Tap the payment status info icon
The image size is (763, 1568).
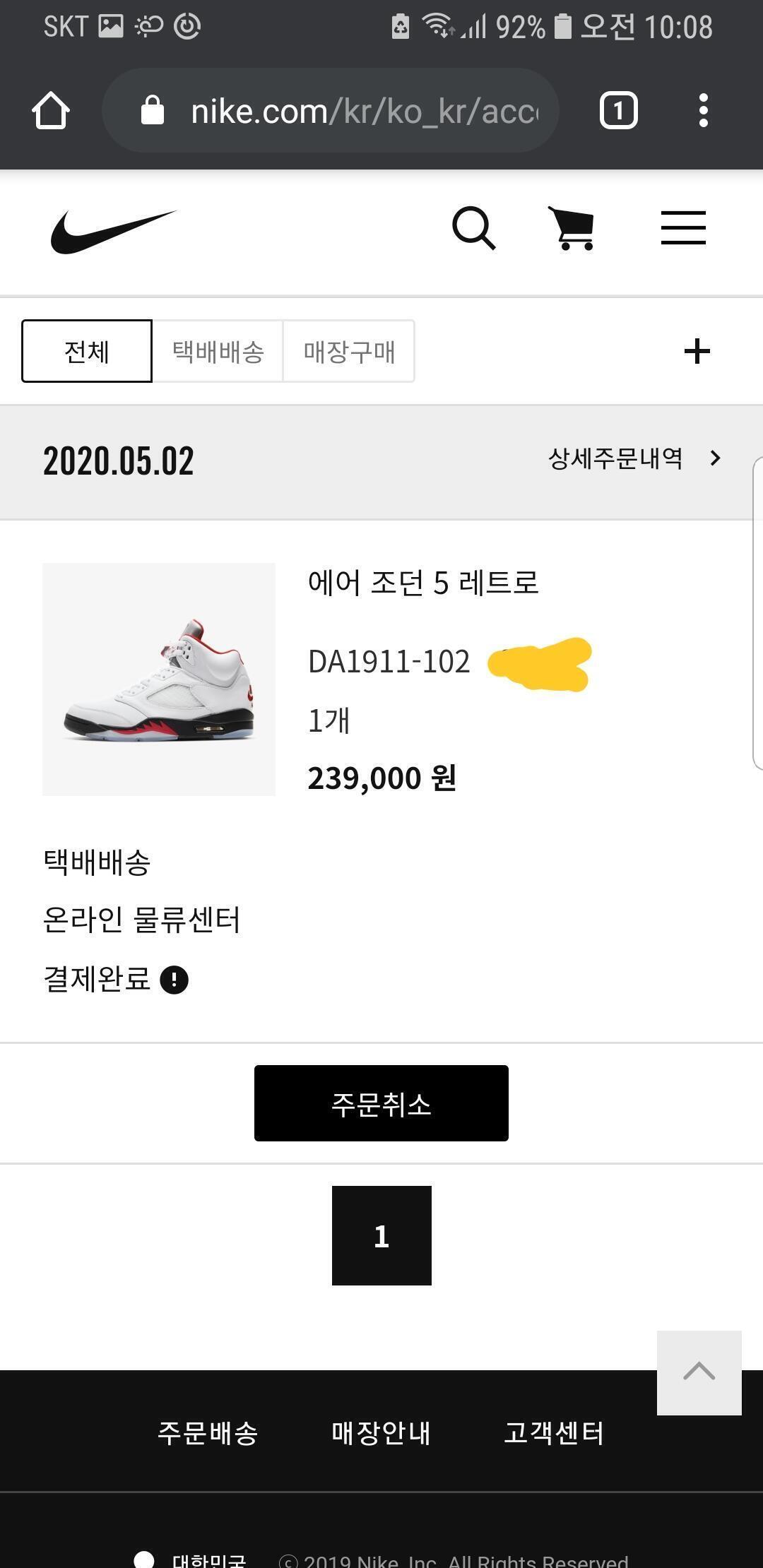175,980
